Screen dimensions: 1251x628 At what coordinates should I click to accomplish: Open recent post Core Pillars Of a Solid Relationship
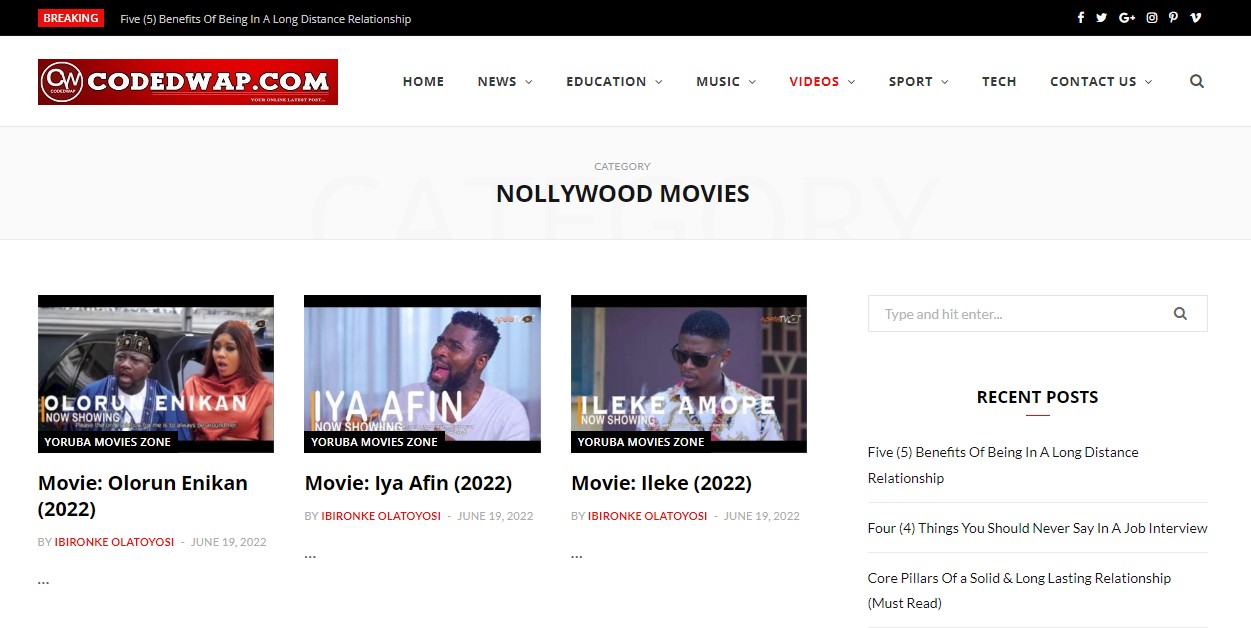coord(1019,590)
